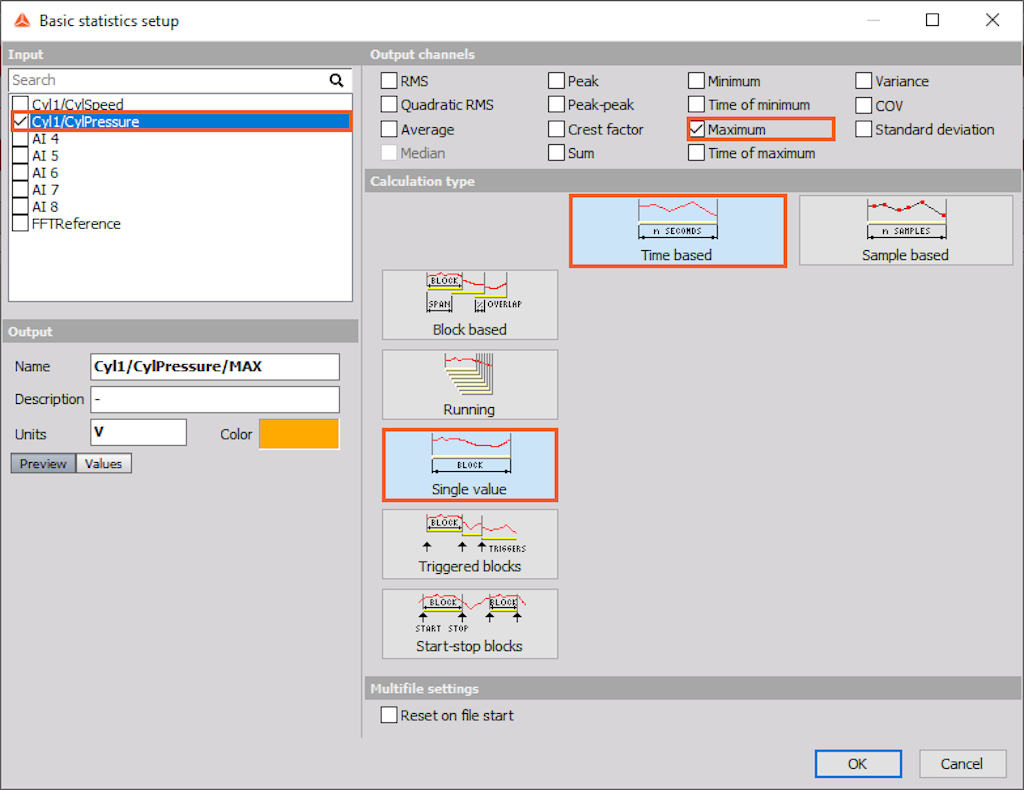This screenshot has width=1024, height=790.
Task: Switch to the Preview tab
Action: click(43, 464)
